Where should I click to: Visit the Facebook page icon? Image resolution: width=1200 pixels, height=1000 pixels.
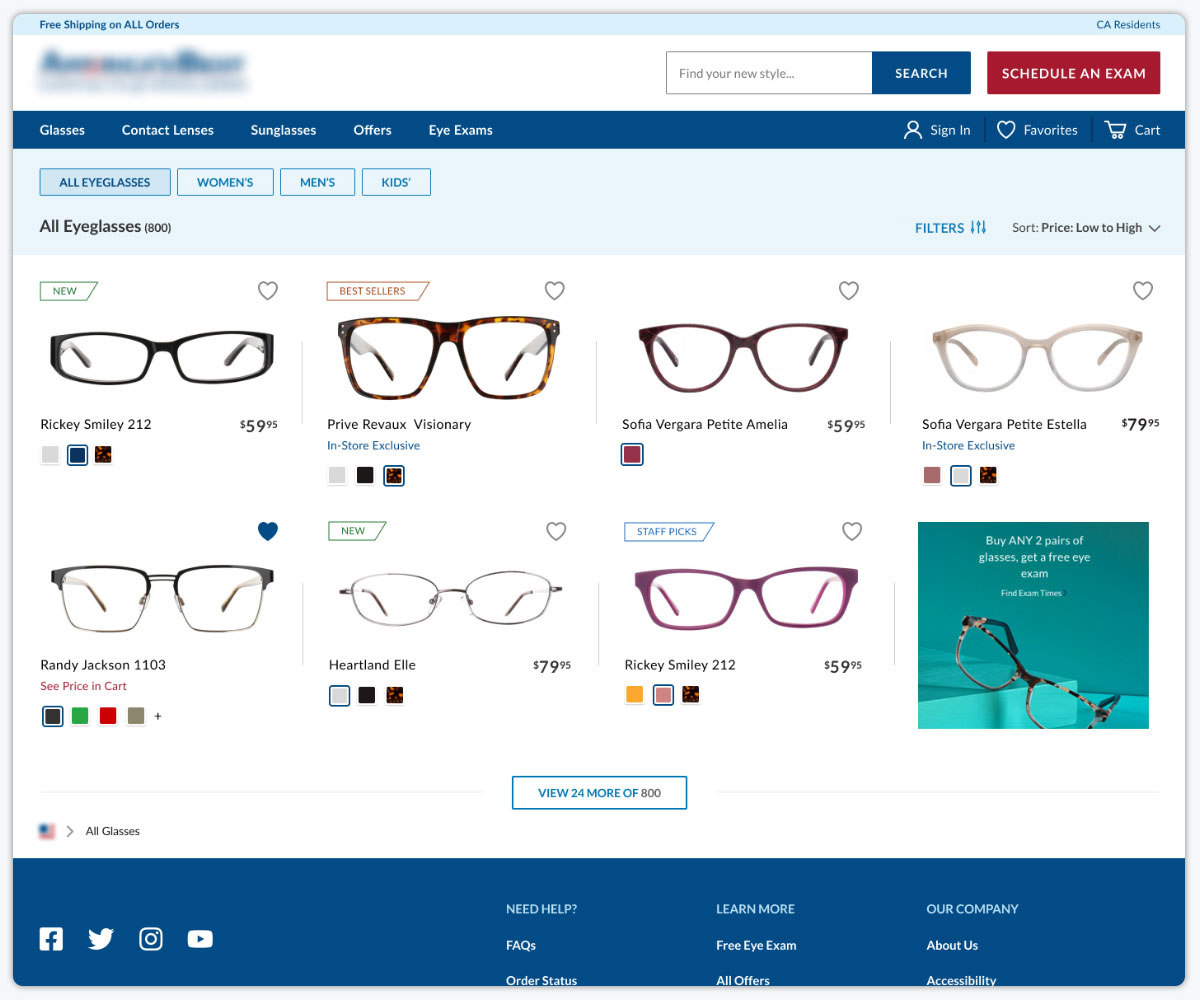pos(51,939)
